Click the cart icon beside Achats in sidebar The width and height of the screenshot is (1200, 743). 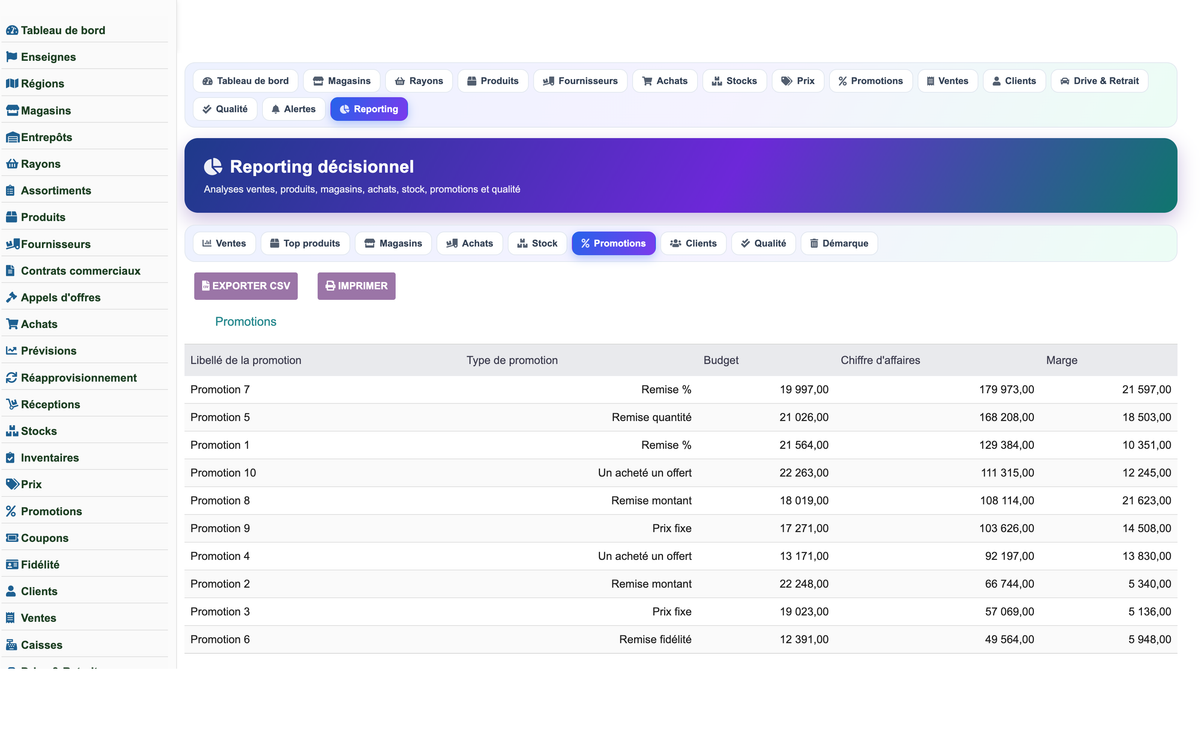click(x=13, y=324)
